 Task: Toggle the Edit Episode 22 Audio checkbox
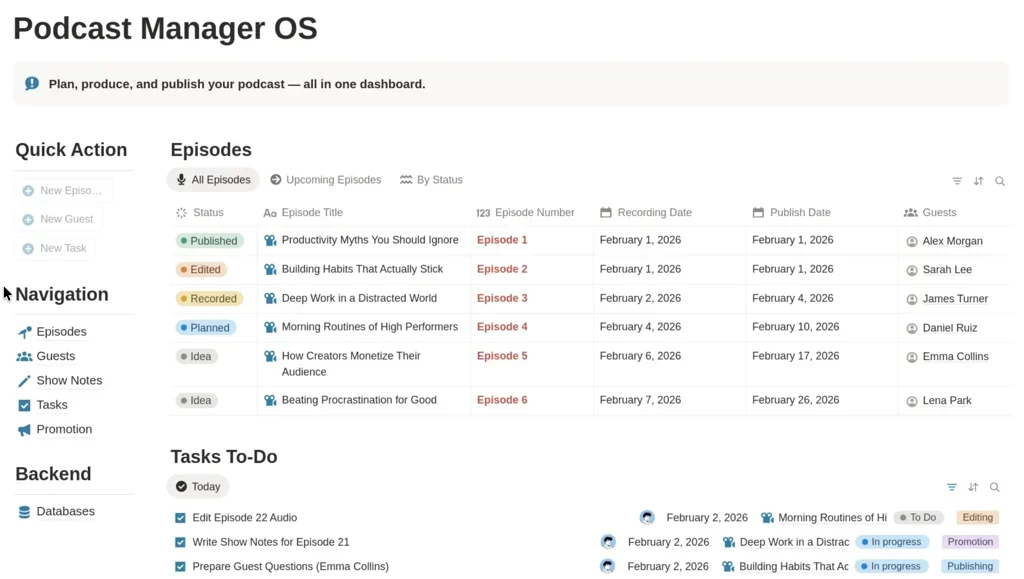(180, 518)
